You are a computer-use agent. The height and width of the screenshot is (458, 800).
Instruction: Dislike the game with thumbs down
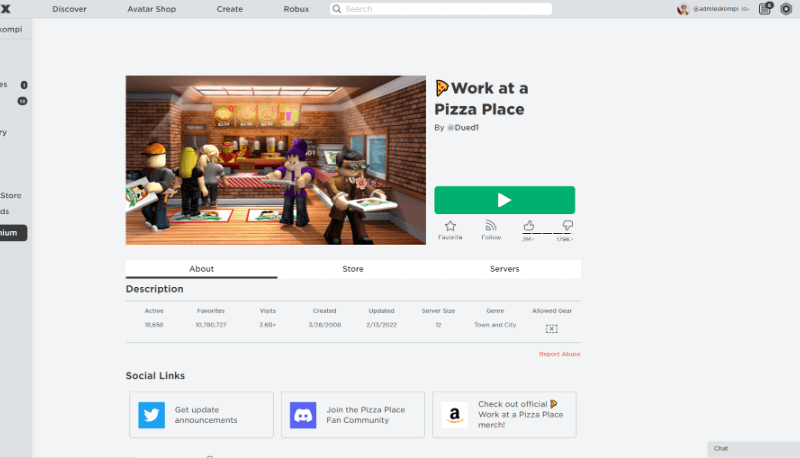[x=567, y=225]
